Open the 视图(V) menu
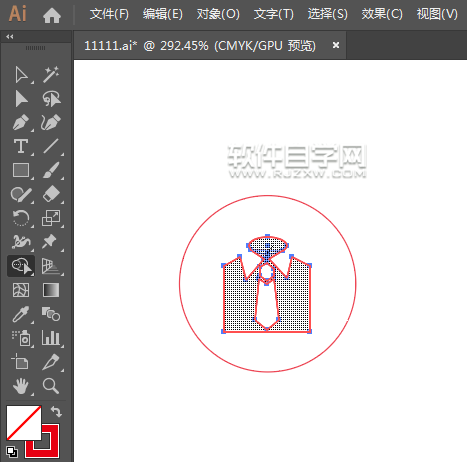 click(437, 14)
